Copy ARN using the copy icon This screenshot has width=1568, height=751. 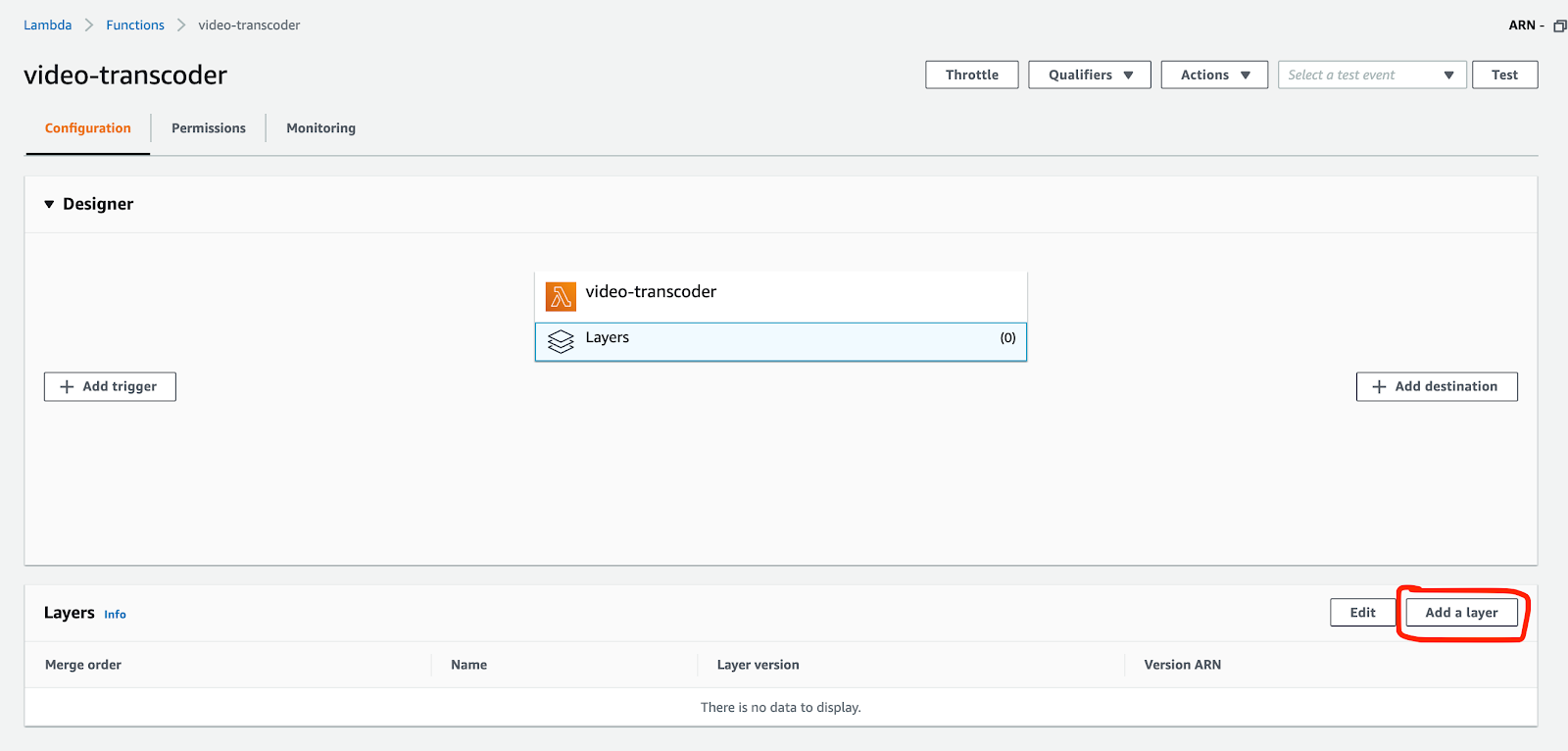1559,25
